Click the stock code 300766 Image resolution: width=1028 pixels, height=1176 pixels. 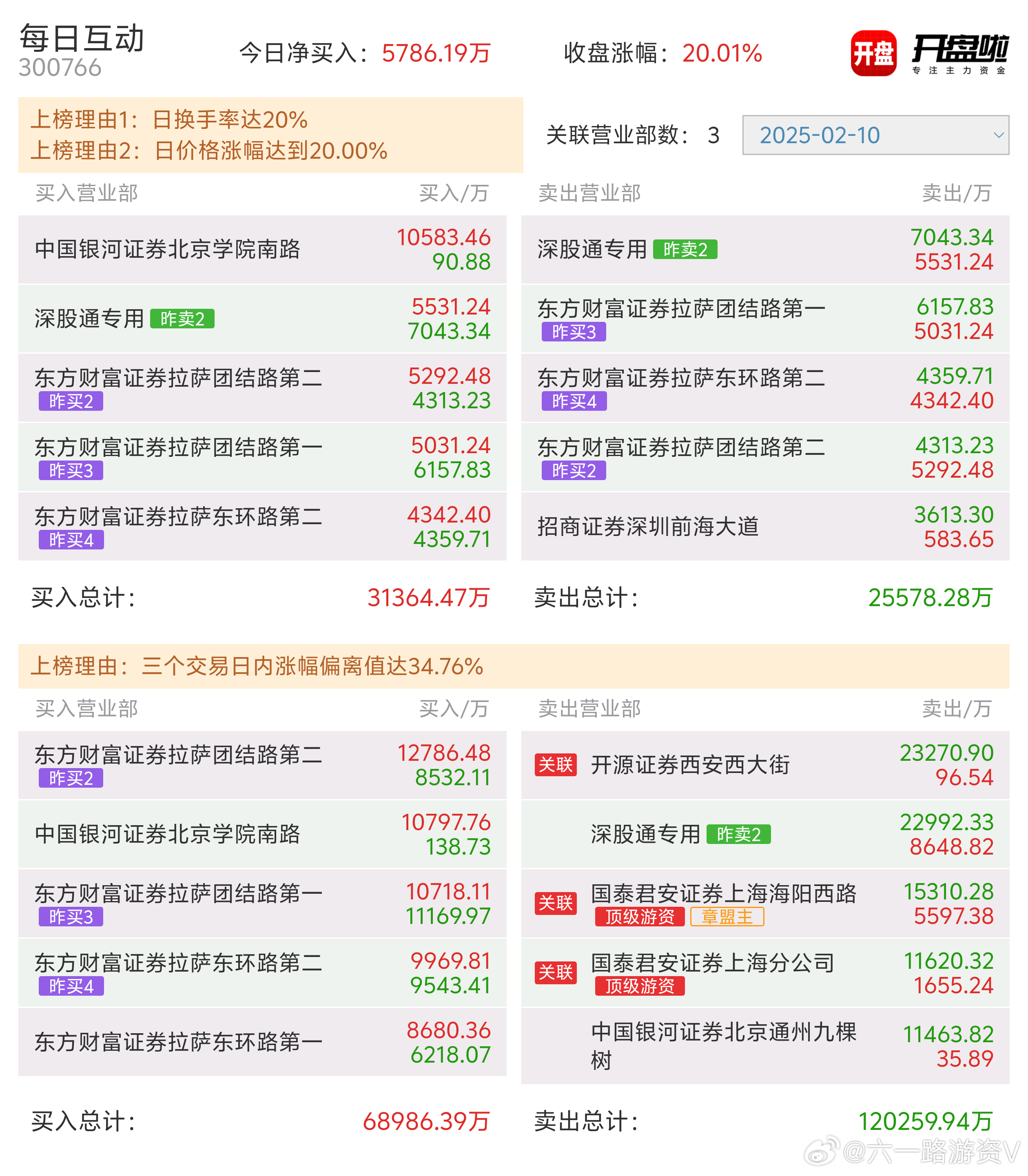pos(60,68)
